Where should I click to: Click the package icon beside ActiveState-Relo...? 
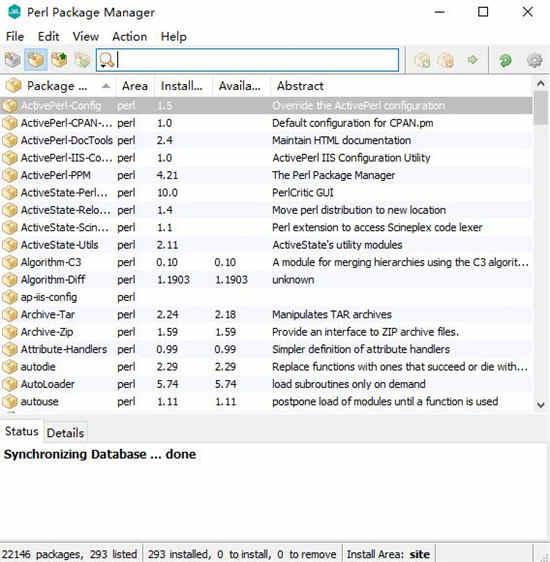10,210
